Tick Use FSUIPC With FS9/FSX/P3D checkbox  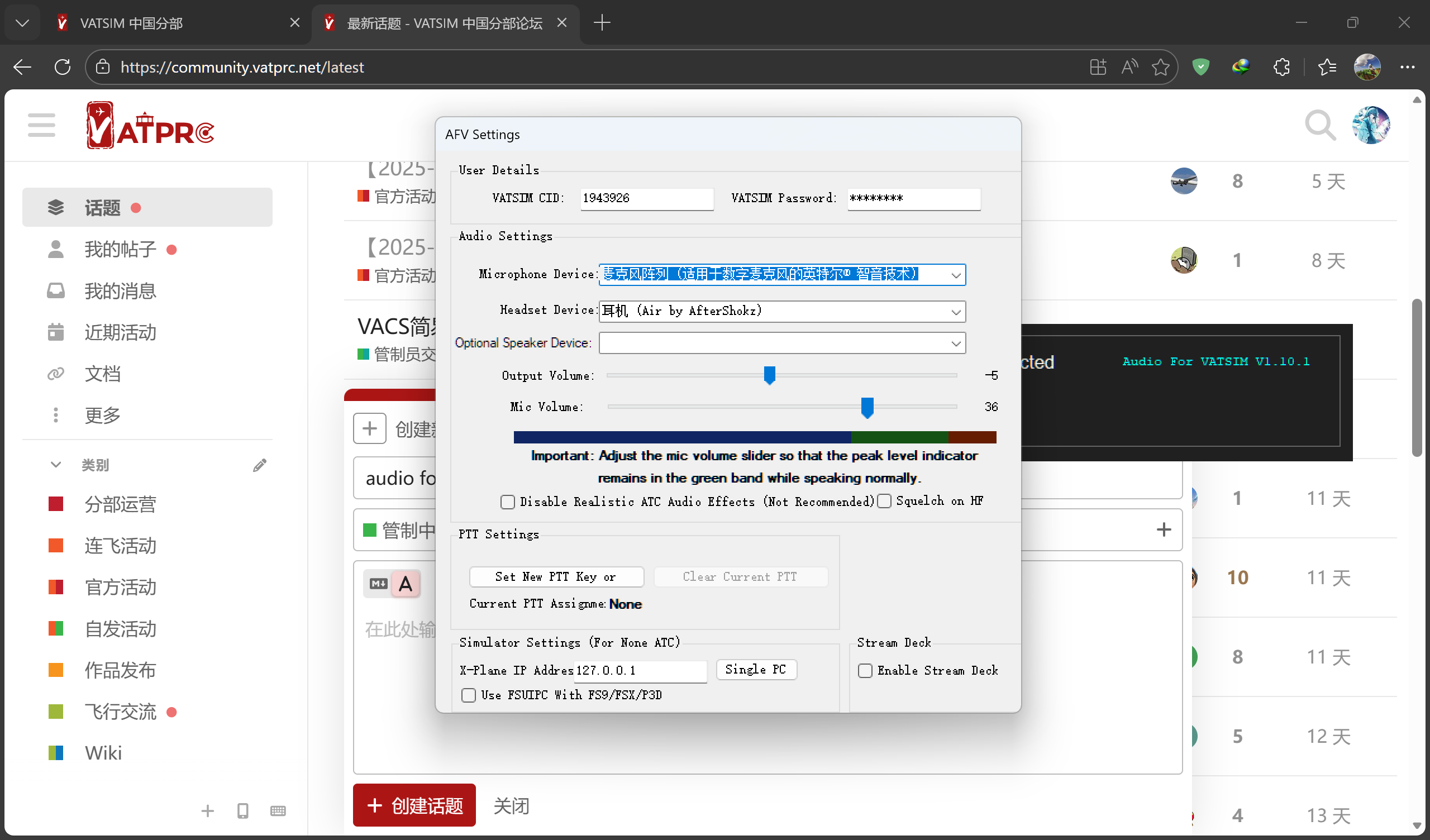[469, 695]
